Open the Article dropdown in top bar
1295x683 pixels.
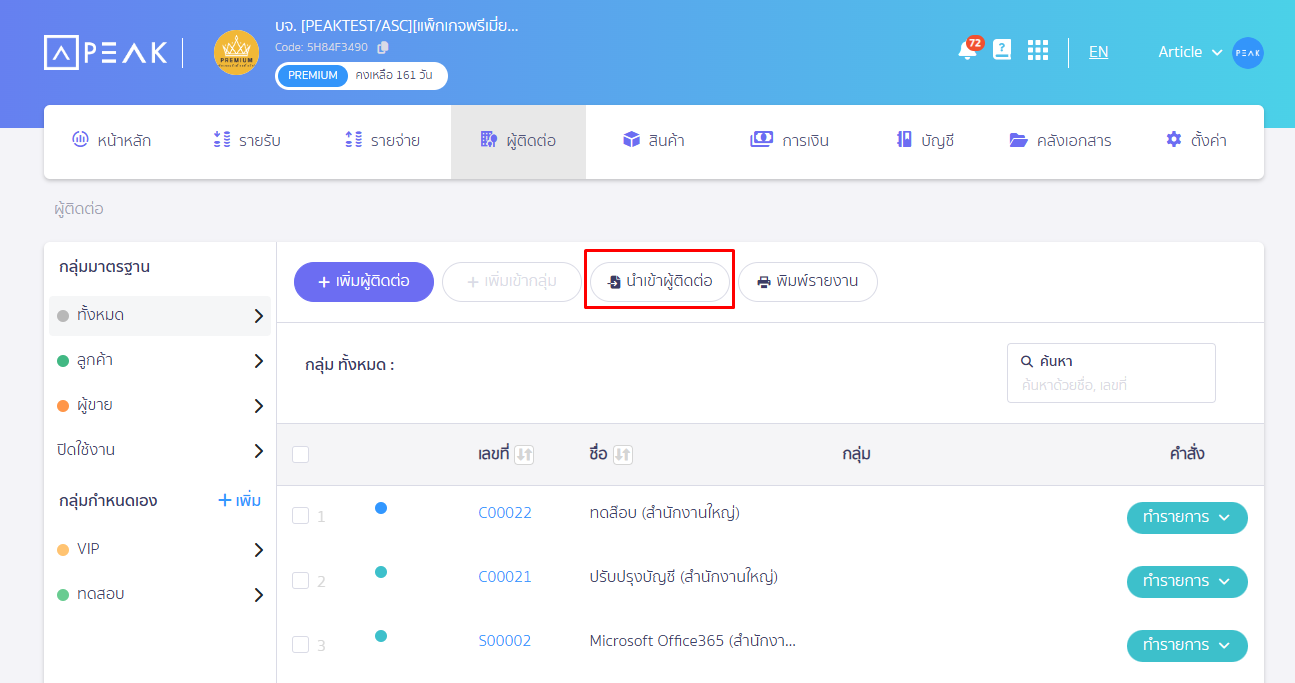pos(1189,52)
